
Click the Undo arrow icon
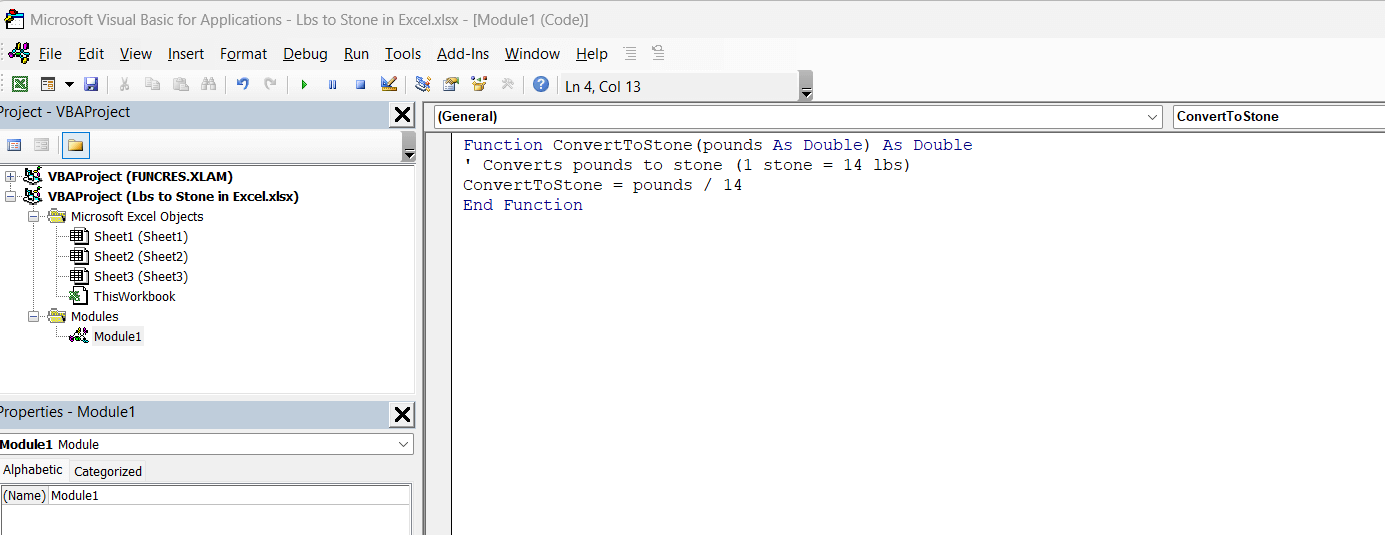(242, 85)
